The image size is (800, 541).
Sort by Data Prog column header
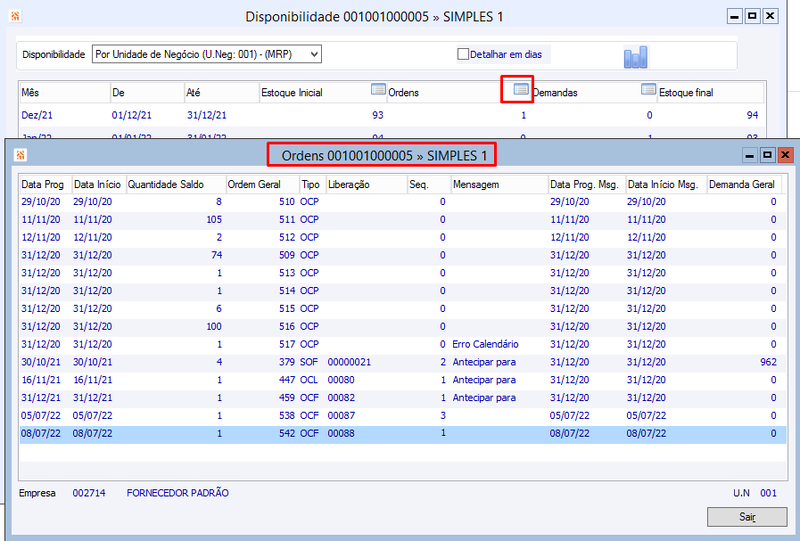(45, 184)
